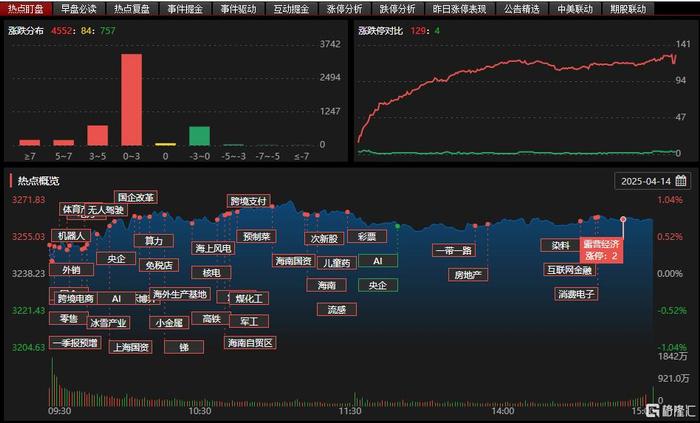700x423 pixels.
Task: Select the 消费电子 hotspot tag
Action: tap(576, 294)
